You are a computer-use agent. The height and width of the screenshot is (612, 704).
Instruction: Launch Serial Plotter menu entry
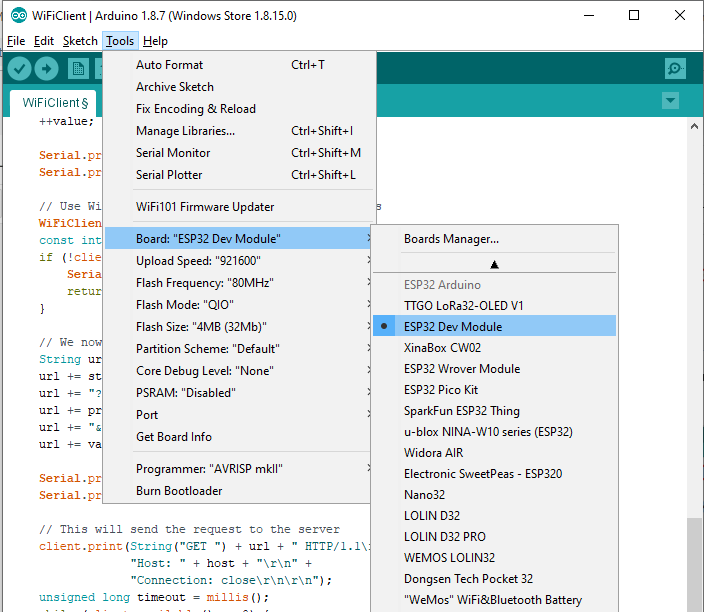pyautogui.click(x=239, y=175)
